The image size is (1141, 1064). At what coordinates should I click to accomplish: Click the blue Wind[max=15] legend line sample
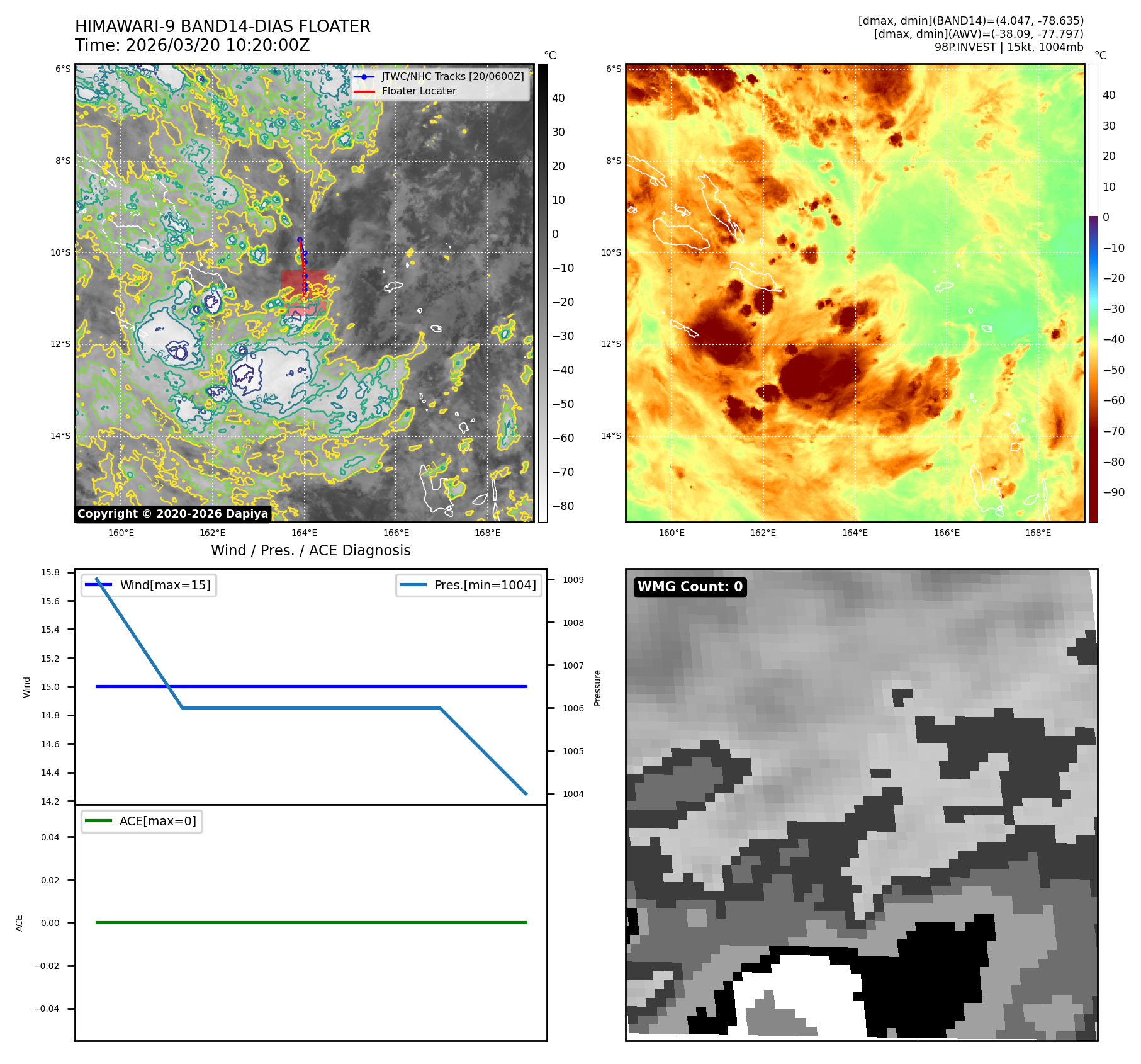[98, 585]
